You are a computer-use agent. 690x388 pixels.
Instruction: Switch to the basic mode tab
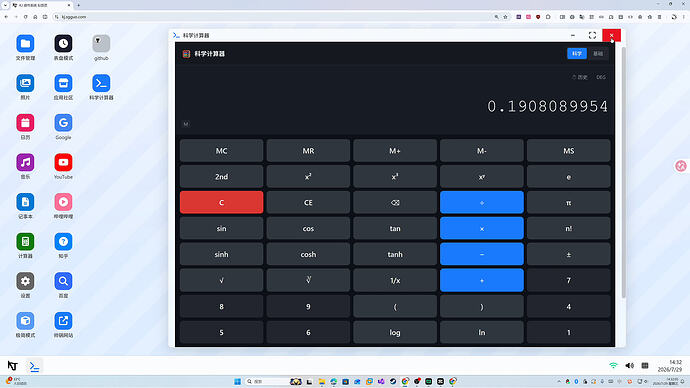click(598, 54)
